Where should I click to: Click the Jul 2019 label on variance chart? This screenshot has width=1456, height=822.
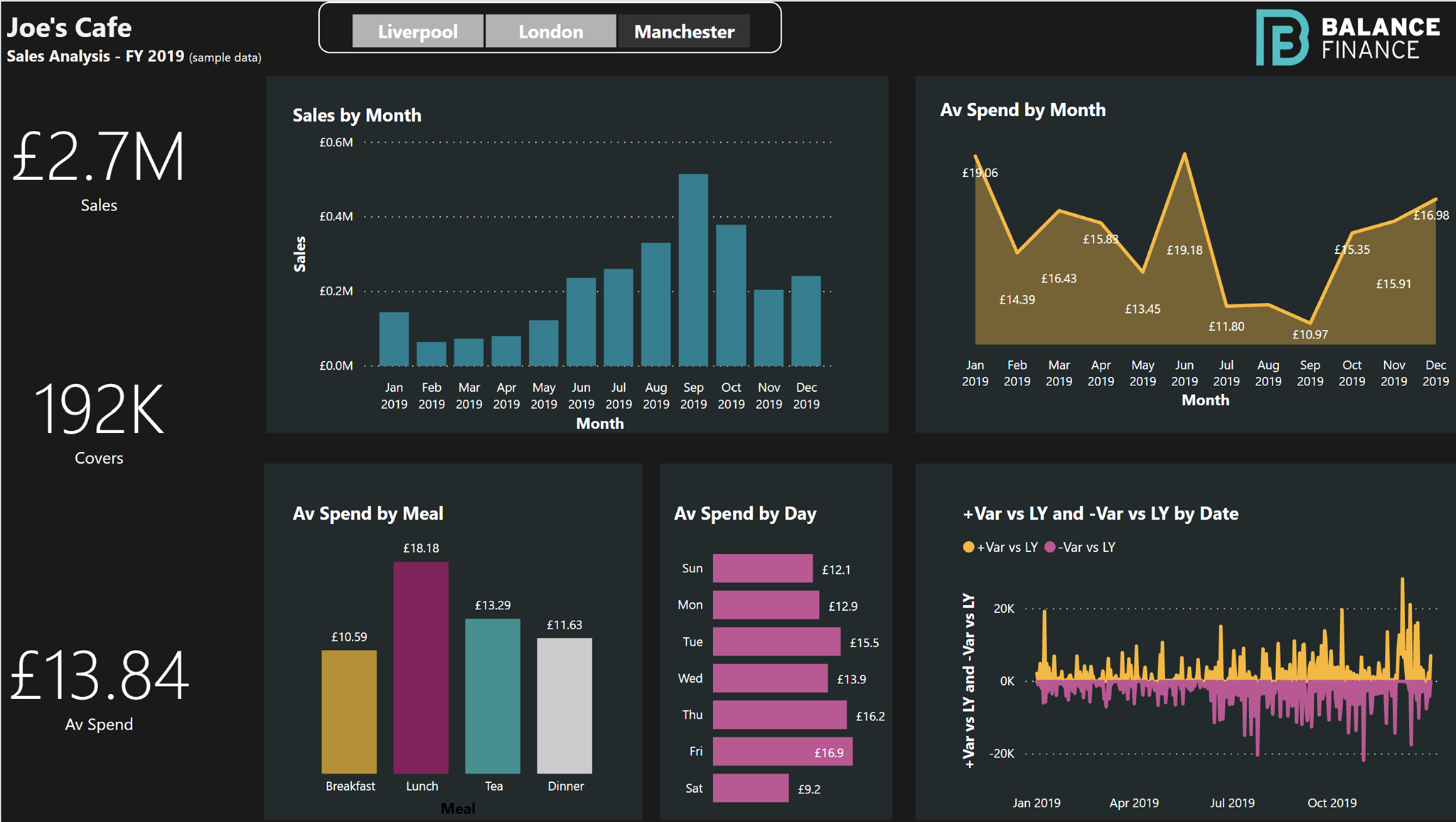(x=1232, y=803)
